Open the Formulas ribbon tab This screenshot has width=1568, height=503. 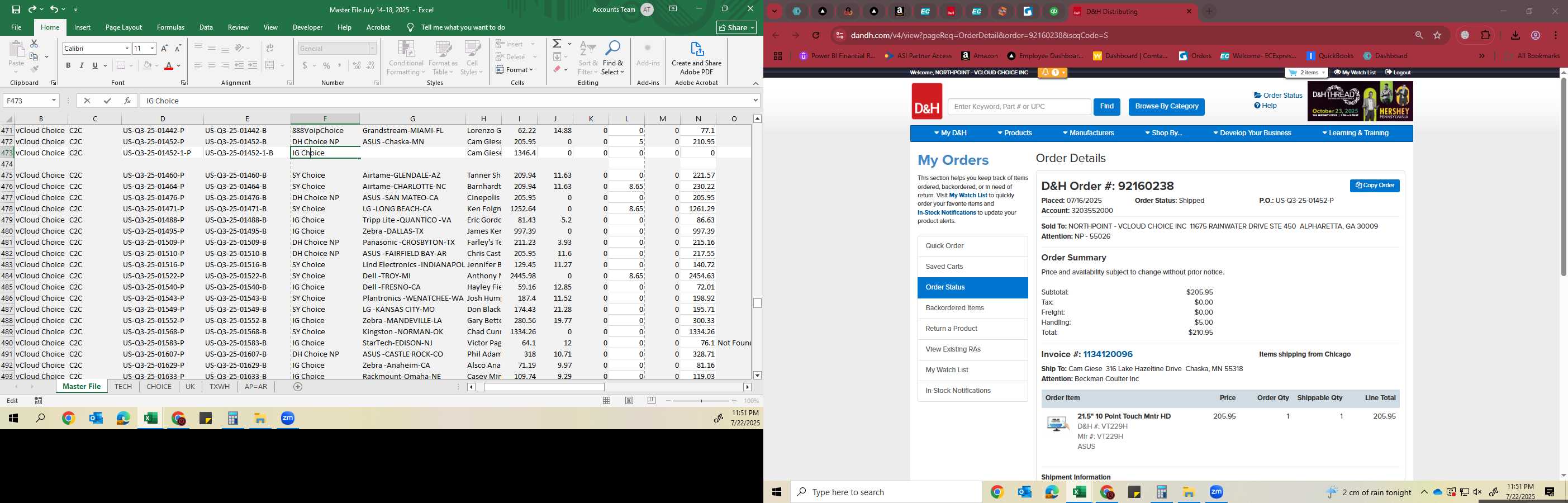coord(170,27)
